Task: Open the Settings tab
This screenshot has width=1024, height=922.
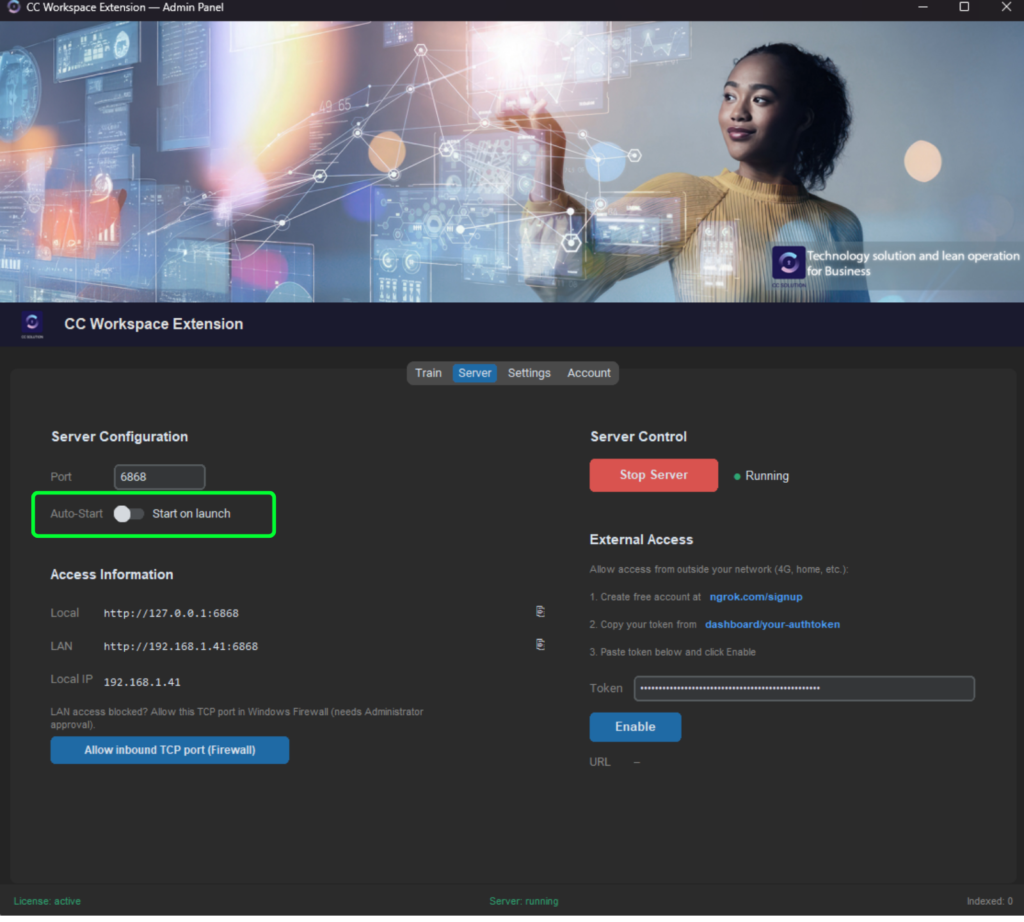Action: (x=529, y=373)
